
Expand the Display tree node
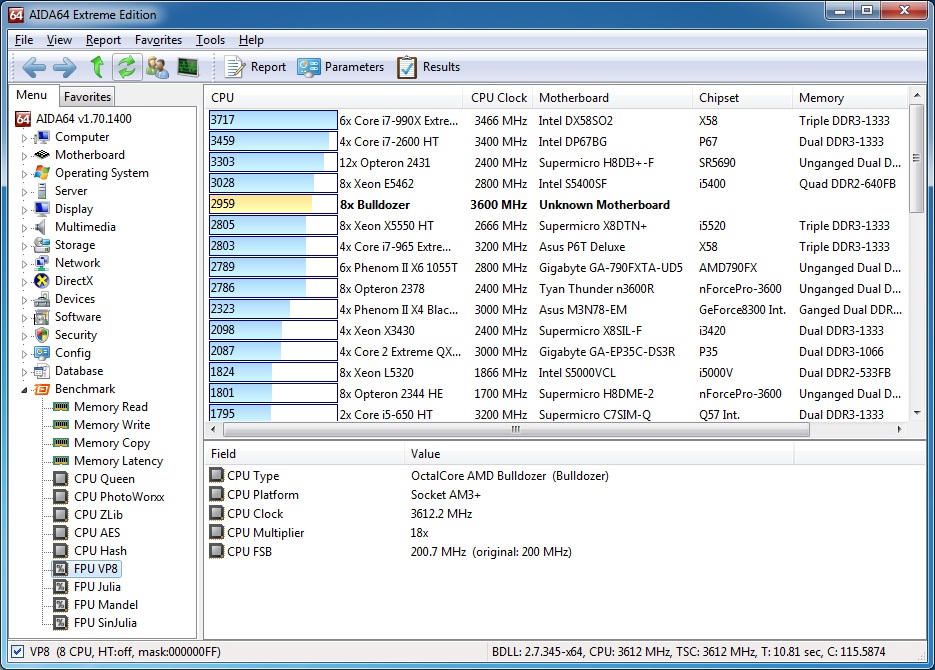[24, 209]
